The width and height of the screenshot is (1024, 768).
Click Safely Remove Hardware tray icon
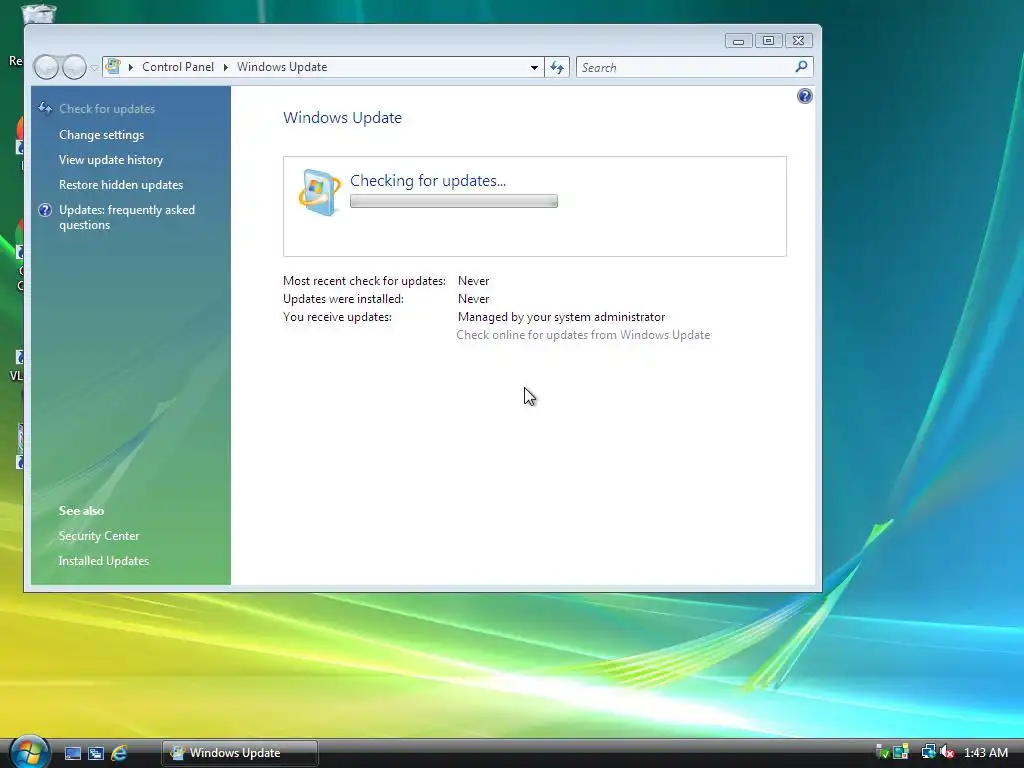[882, 752]
